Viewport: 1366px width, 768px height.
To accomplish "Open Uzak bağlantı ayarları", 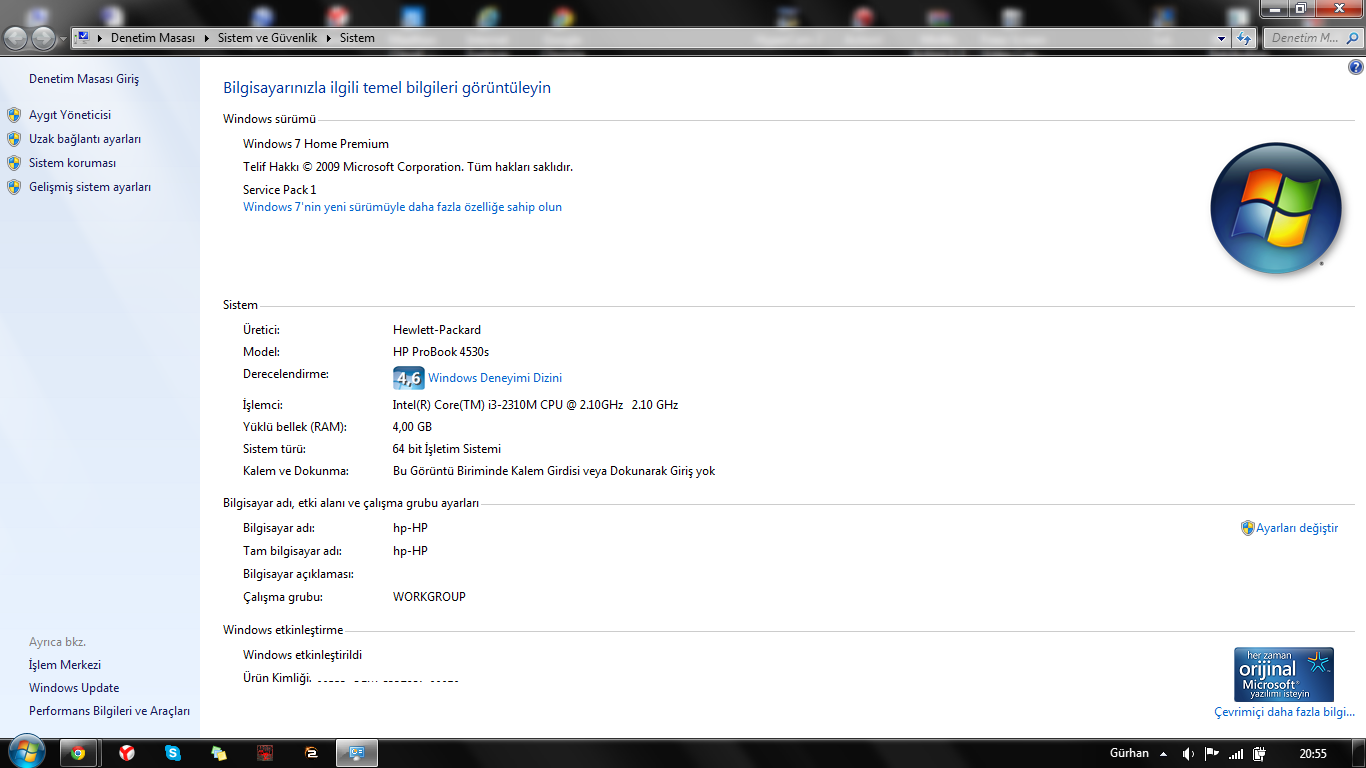I will coord(85,139).
